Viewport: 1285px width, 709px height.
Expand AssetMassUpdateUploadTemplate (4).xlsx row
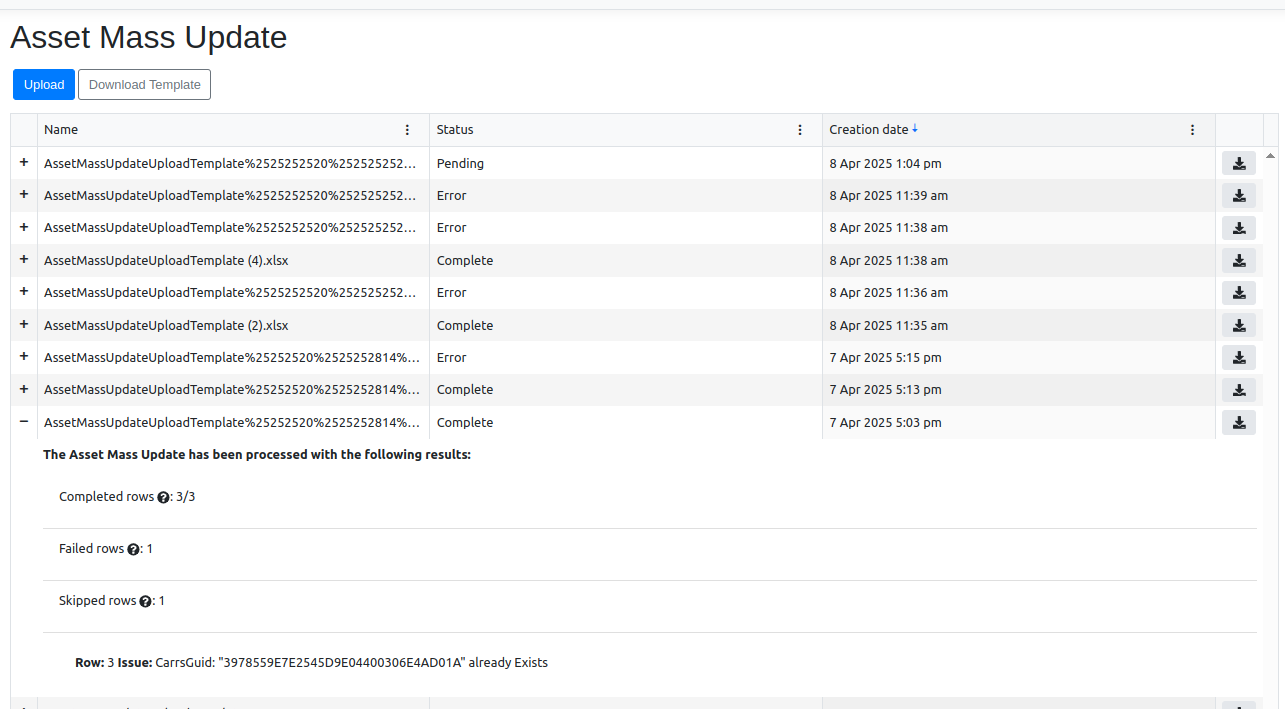[24, 260]
